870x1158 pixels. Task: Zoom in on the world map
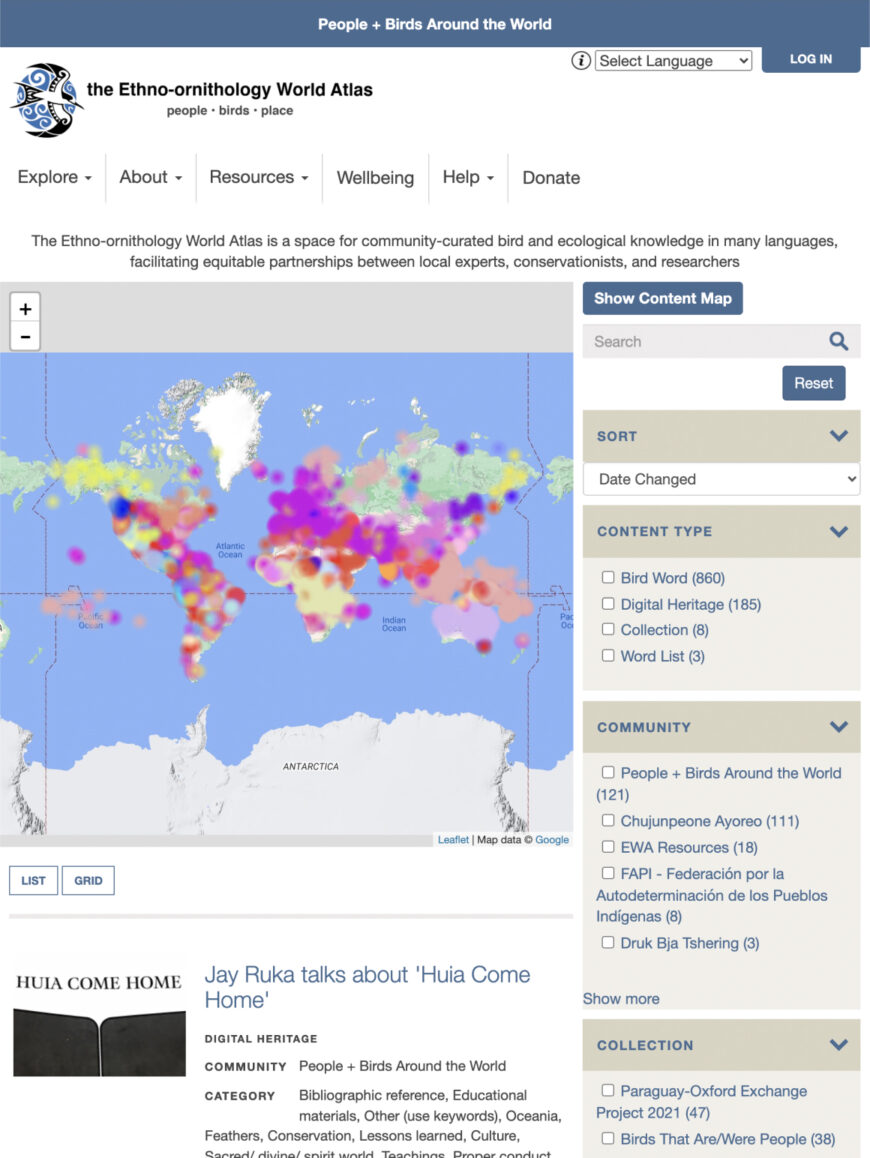[25, 309]
